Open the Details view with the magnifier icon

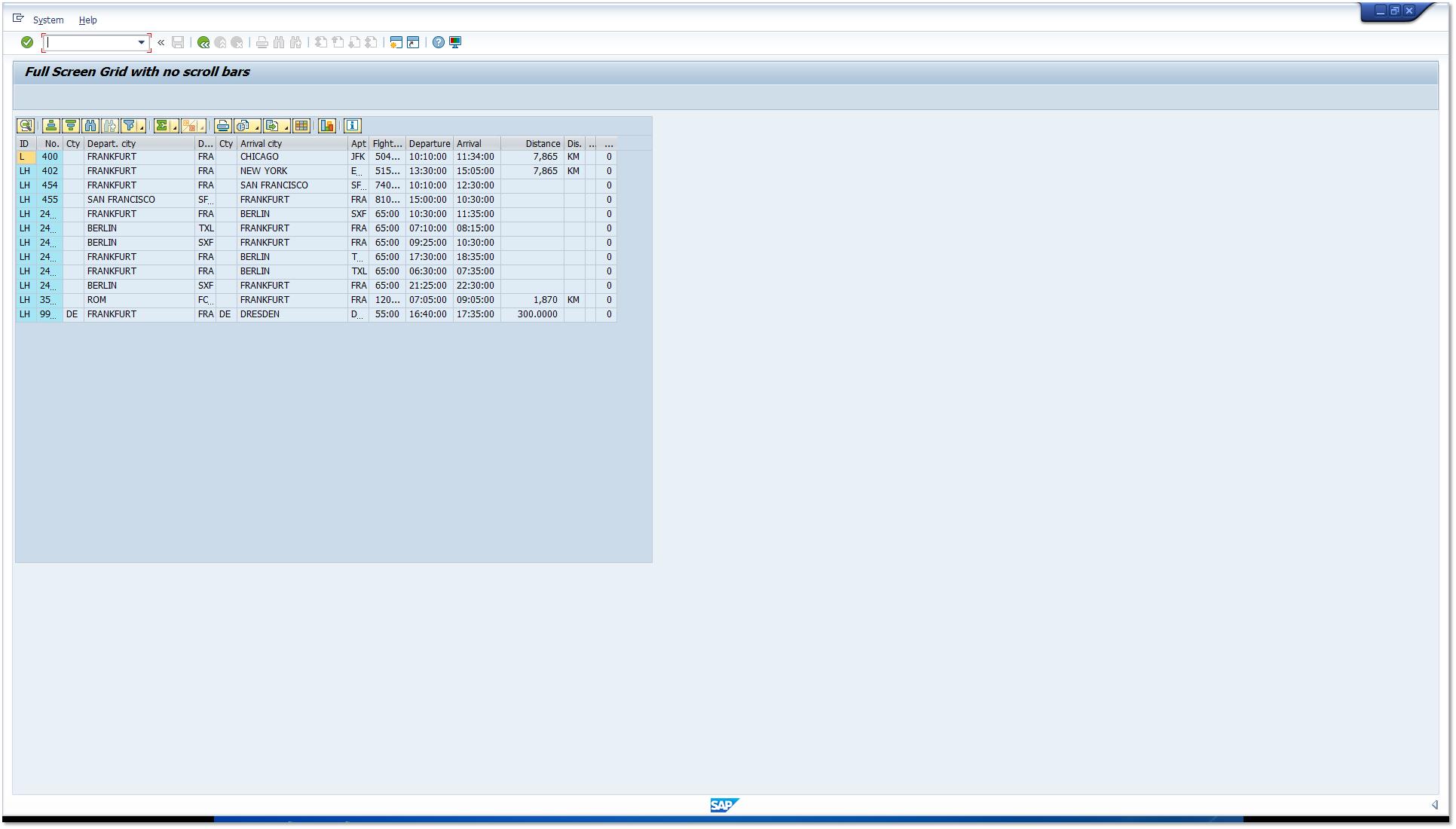pos(25,126)
